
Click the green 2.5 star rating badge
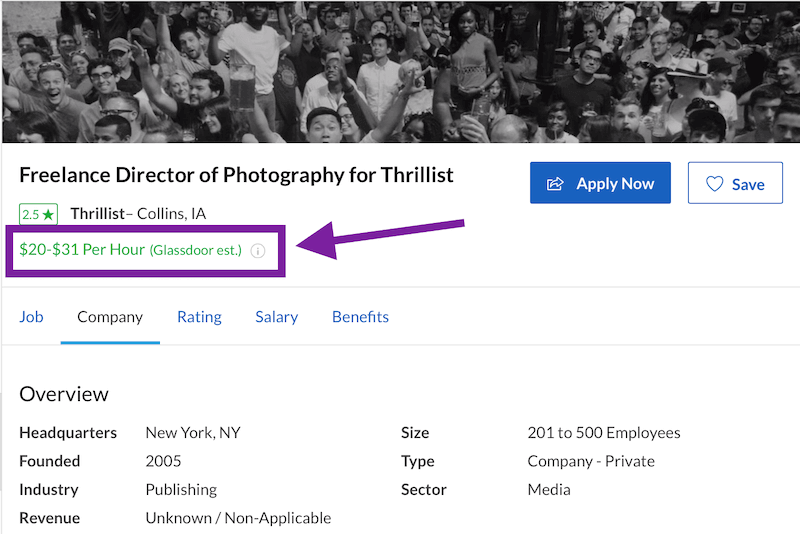(x=39, y=214)
